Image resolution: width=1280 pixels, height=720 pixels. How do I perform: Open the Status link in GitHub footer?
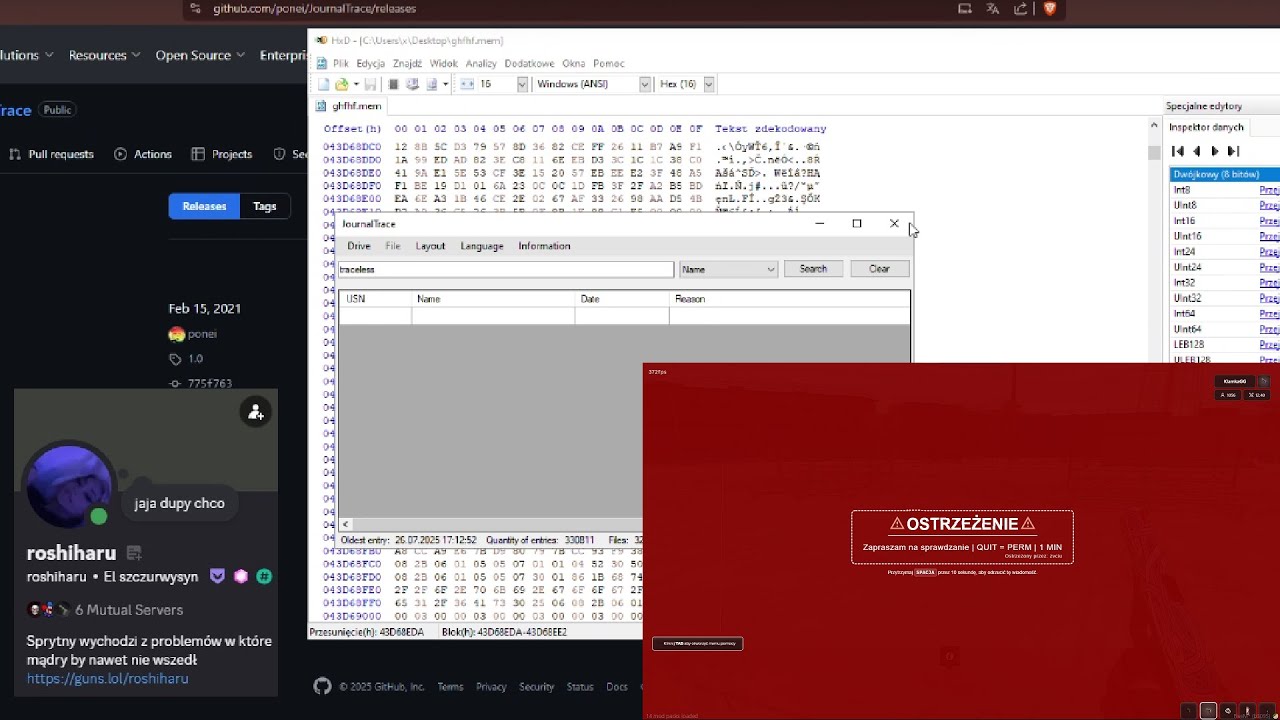(580, 687)
